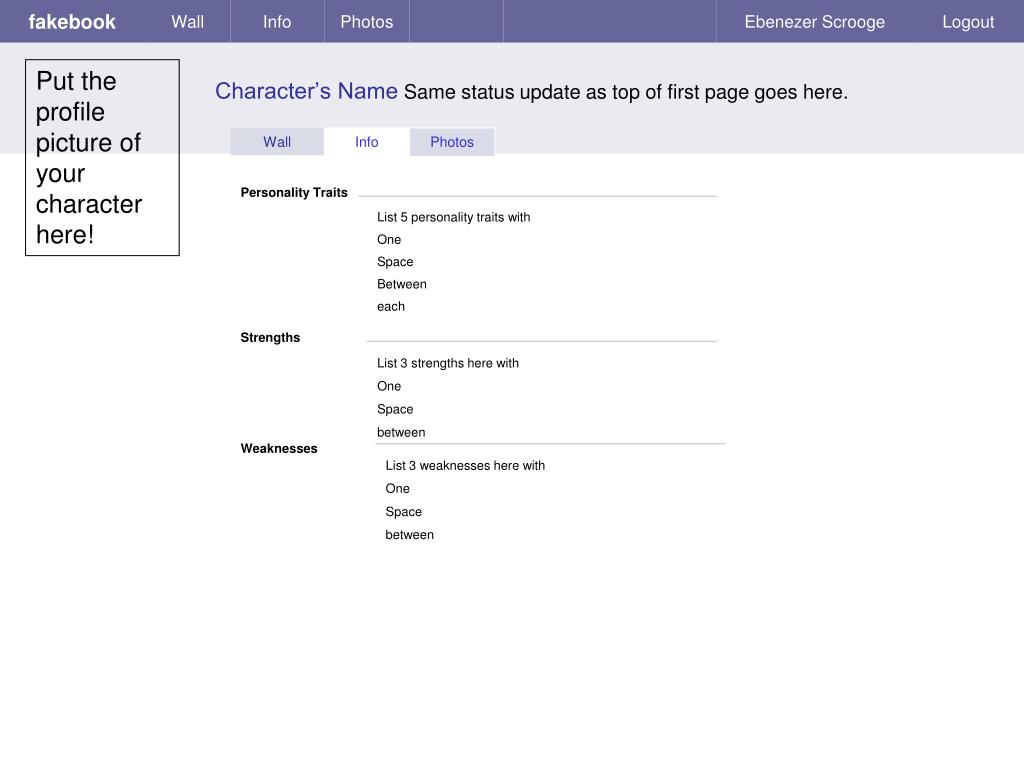Switch to the Photos profile tab
The width and height of the screenshot is (1024, 768).
coord(452,142)
